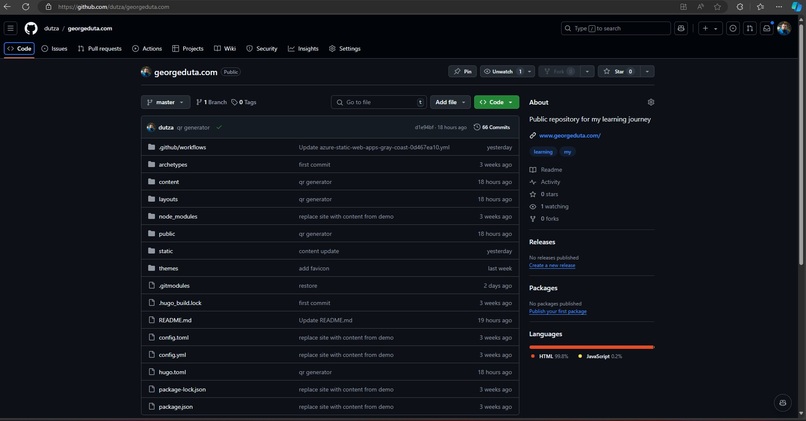Click the floating Copilot icon at bottom right
This screenshot has height=421, width=806.
783,403
